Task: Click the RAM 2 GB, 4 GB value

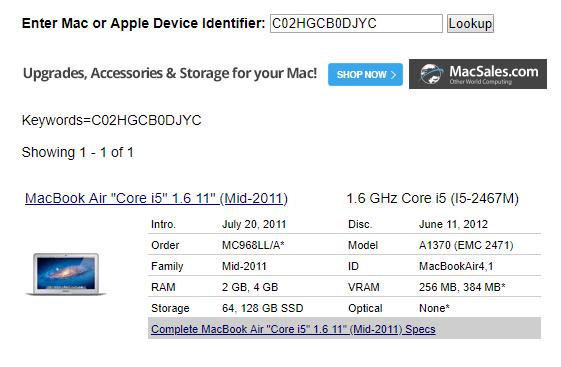Action: pyautogui.click(x=250, y=287)
